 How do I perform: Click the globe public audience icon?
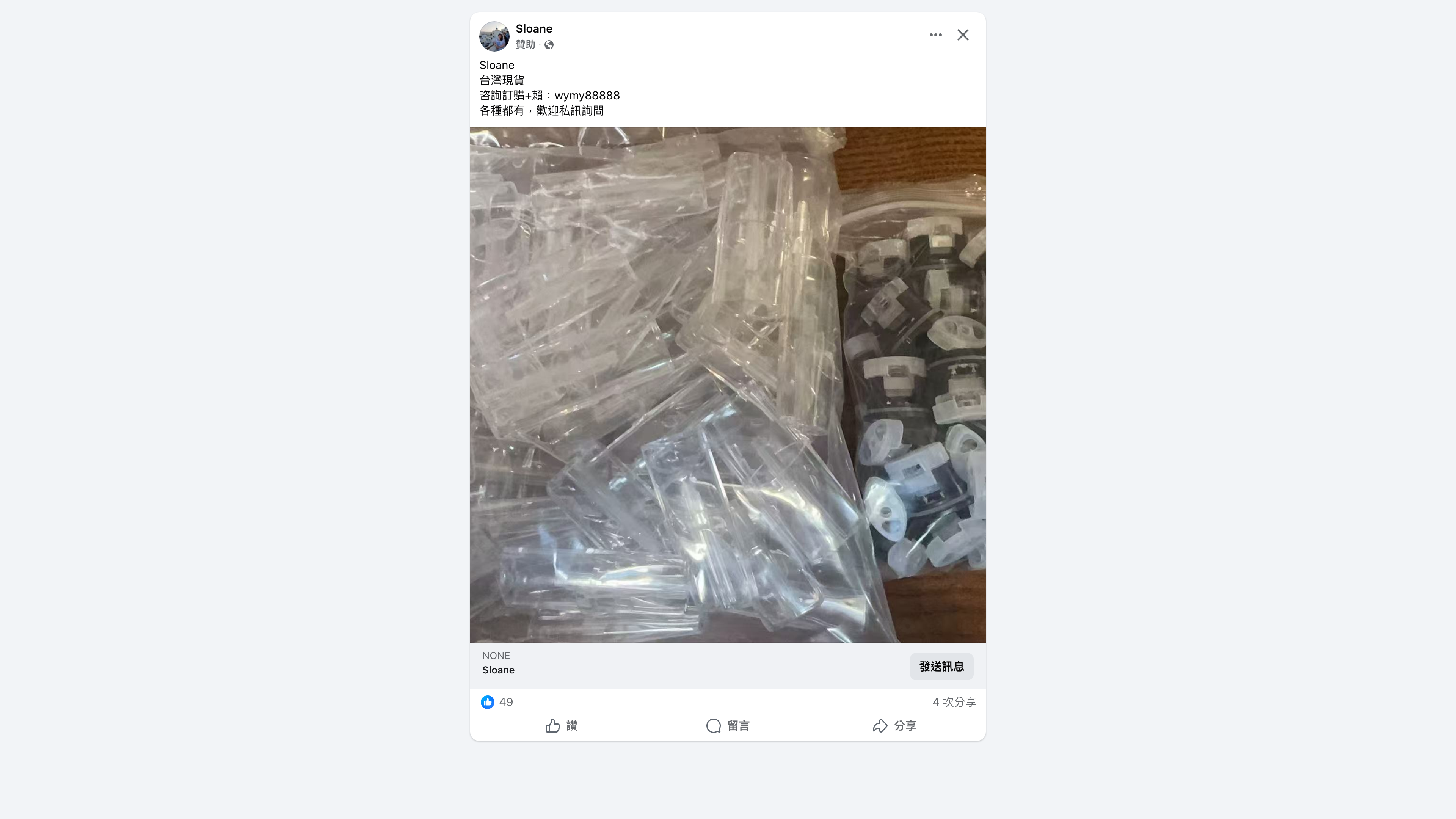549,45
